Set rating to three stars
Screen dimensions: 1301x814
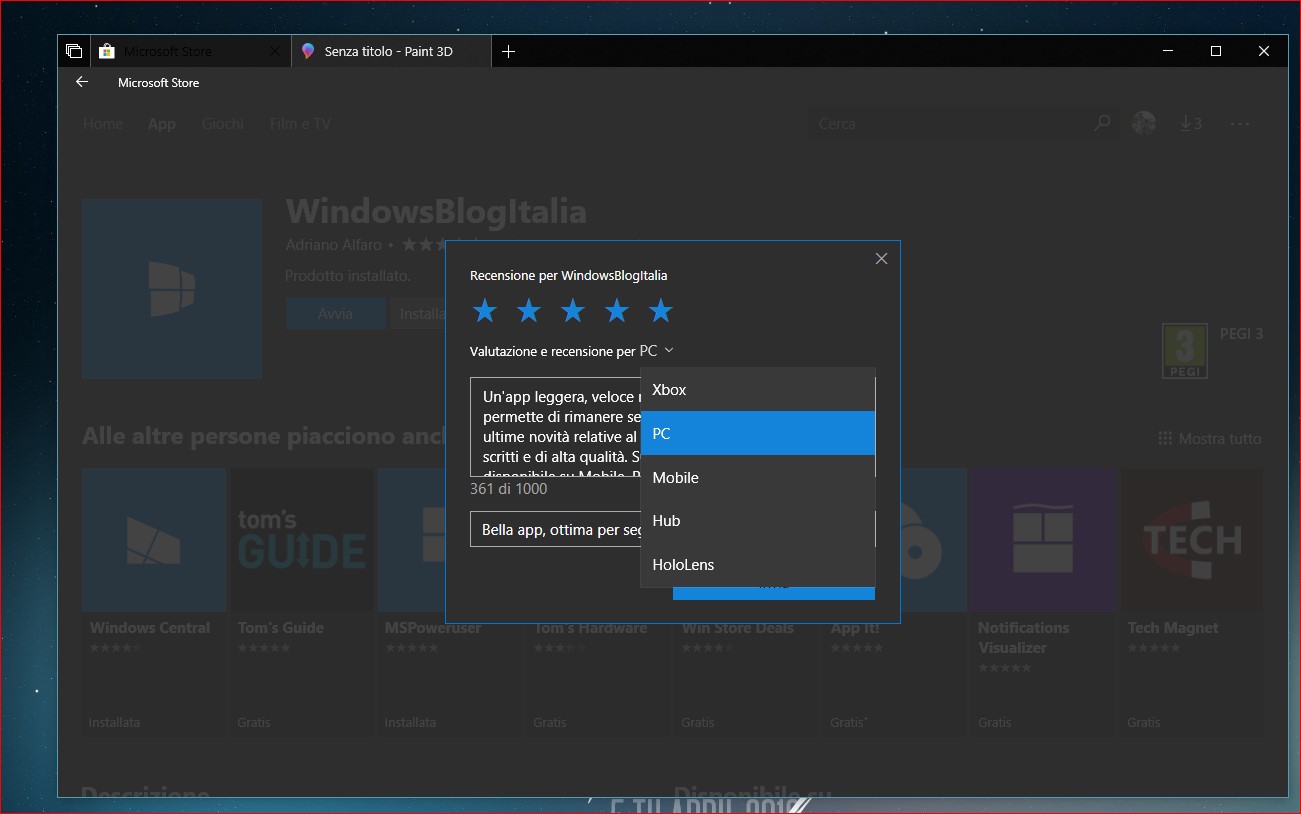573,311
